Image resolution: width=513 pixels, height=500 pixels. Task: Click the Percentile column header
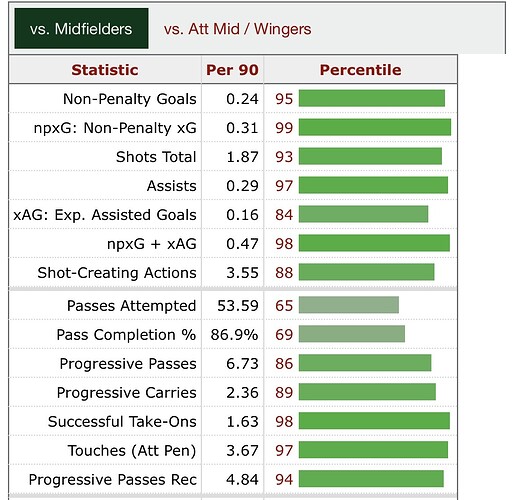tap(360, 70)
